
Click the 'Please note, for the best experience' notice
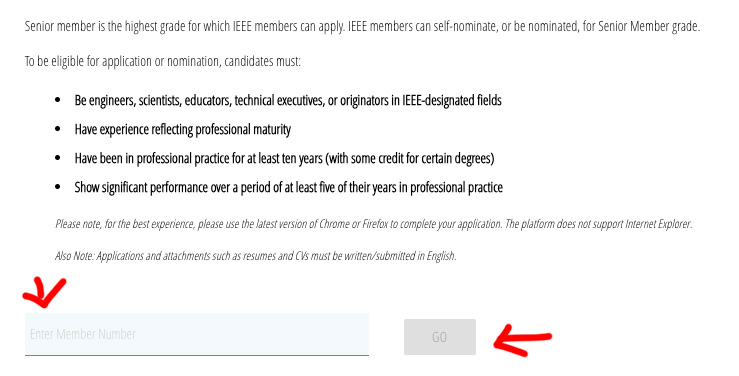pyautogui.click(x=374, y=224)
